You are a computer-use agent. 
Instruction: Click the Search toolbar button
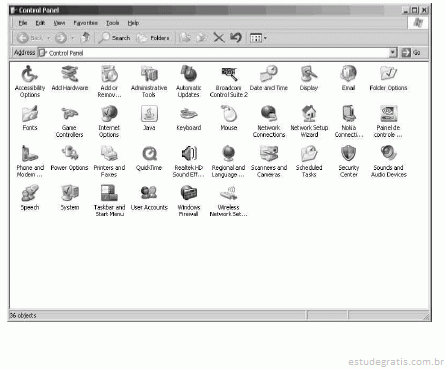pyautogui.click(x=115, y=38)
